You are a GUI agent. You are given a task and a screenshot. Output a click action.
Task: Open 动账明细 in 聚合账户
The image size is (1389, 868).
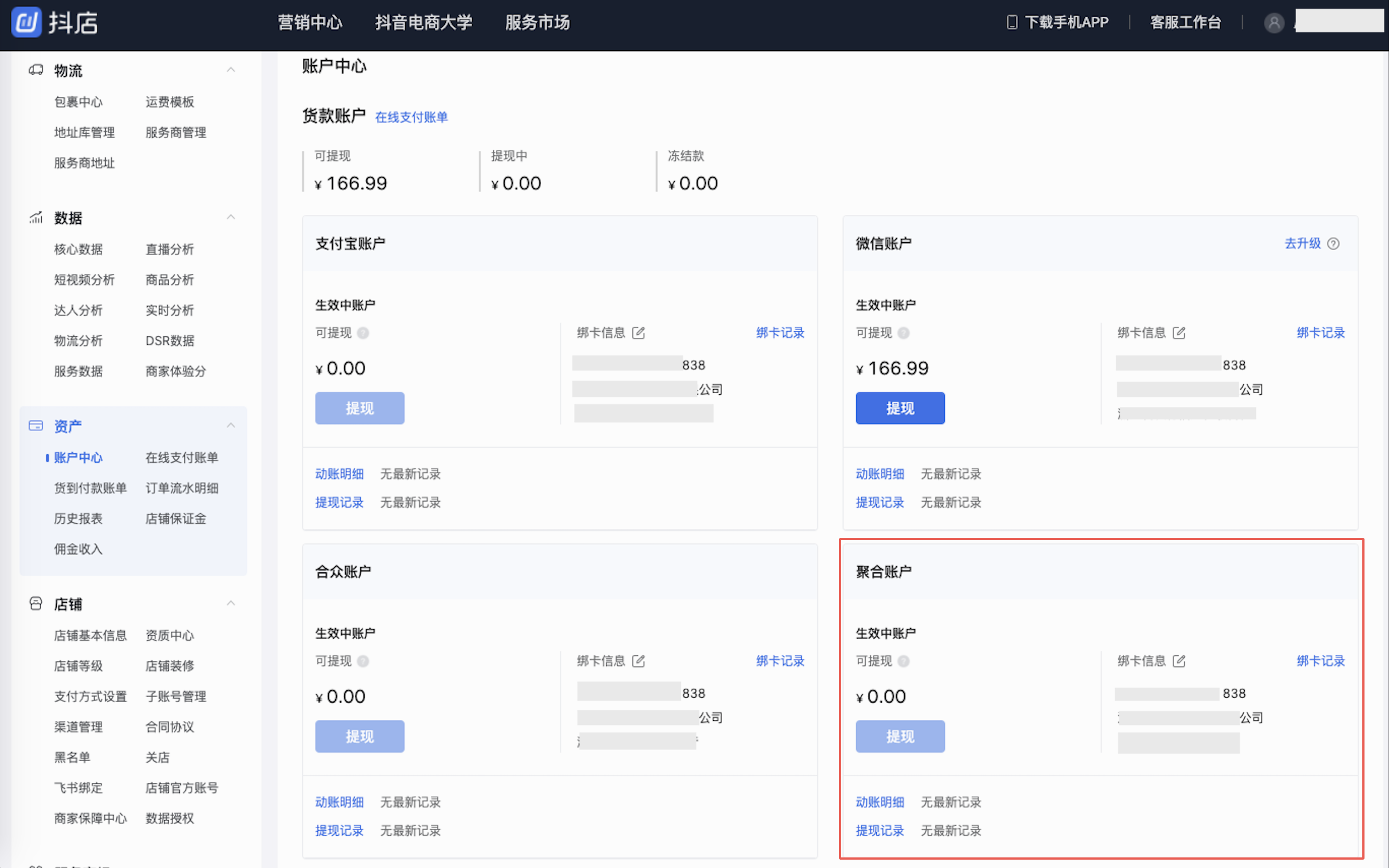pos(880,802)
